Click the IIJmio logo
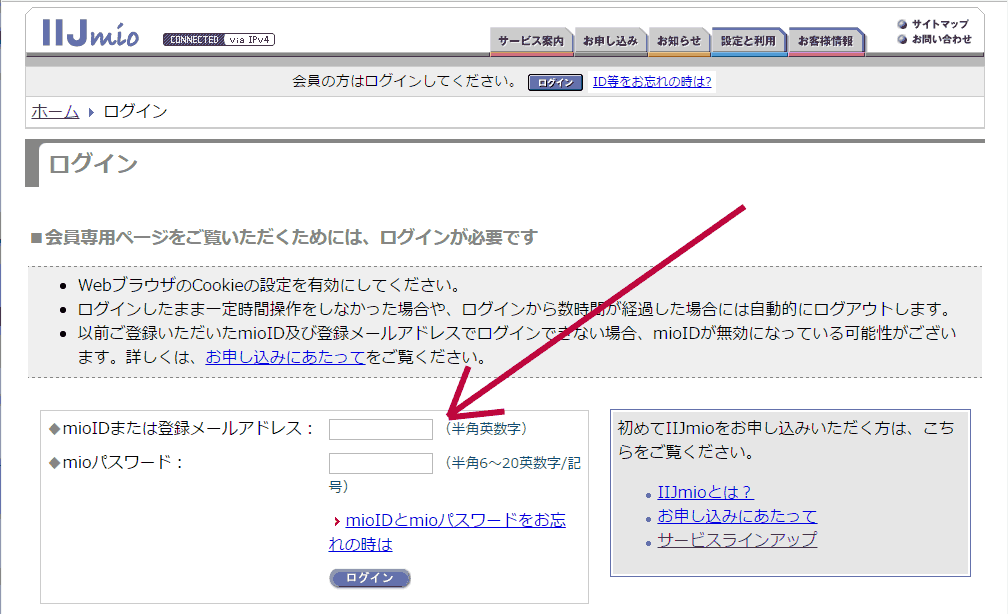Image resolution: width=1008 pixels, height=614 pixels. [90, 33]
